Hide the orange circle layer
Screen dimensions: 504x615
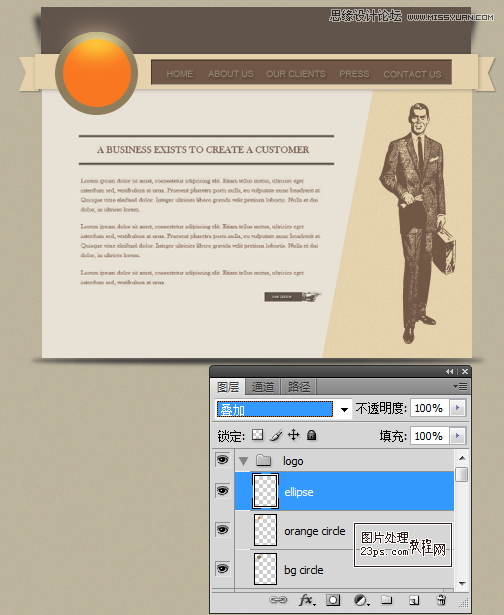tap(222, 530)
